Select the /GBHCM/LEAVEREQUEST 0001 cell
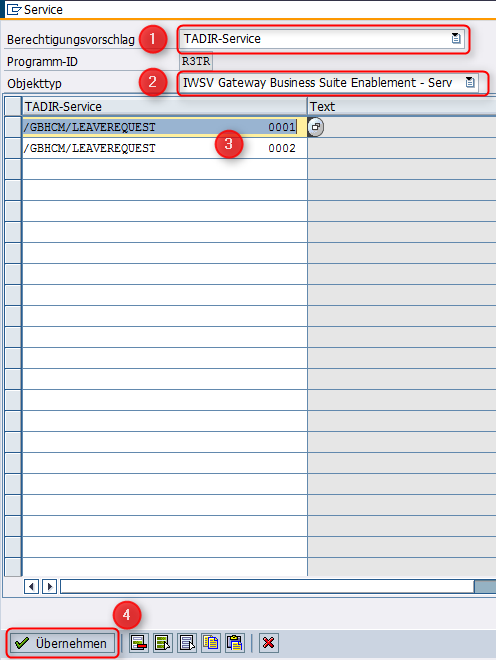The image size is (496, 660). pos(165,127)
